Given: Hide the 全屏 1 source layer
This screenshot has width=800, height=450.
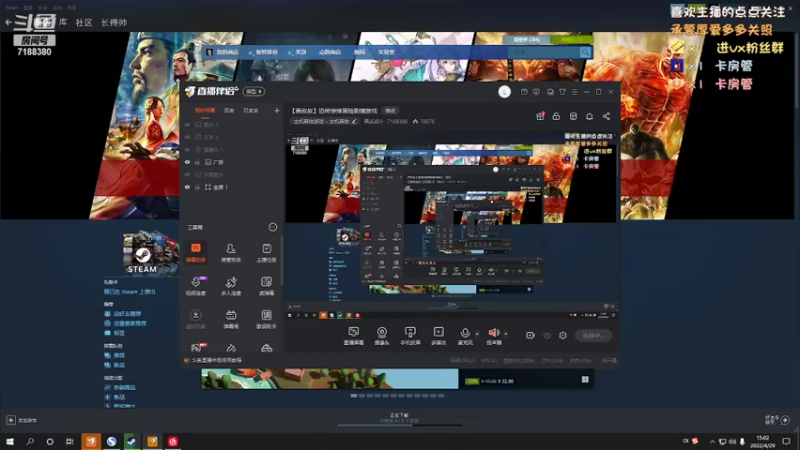Looking at the screenshot, I should point(187,187).
